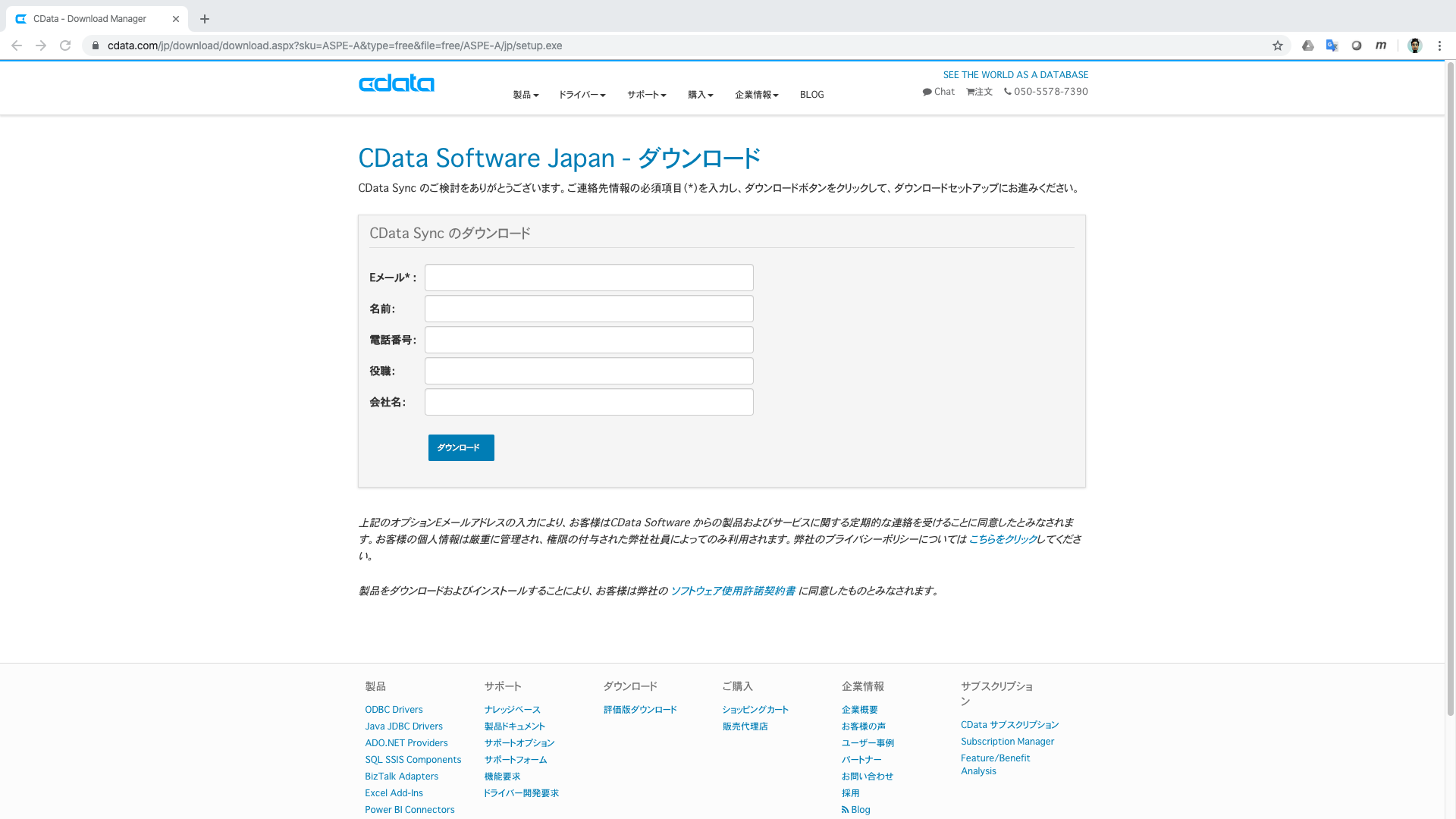Click inside the Eメール input field
1456x819 pixels.
point(588,278)
